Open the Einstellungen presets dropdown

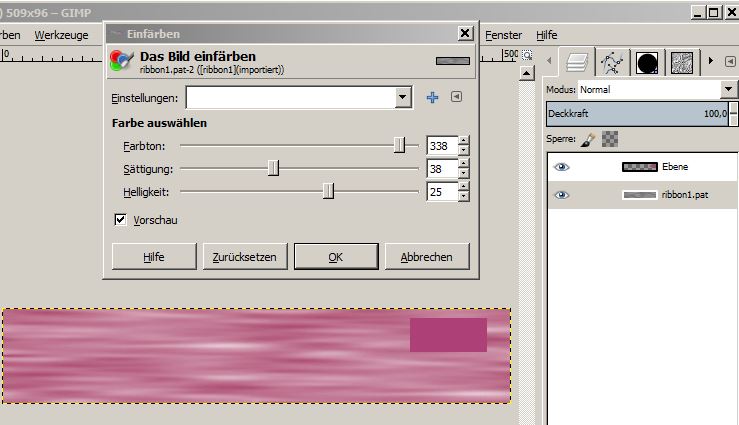pyautogui.click(x=402, y=98)
